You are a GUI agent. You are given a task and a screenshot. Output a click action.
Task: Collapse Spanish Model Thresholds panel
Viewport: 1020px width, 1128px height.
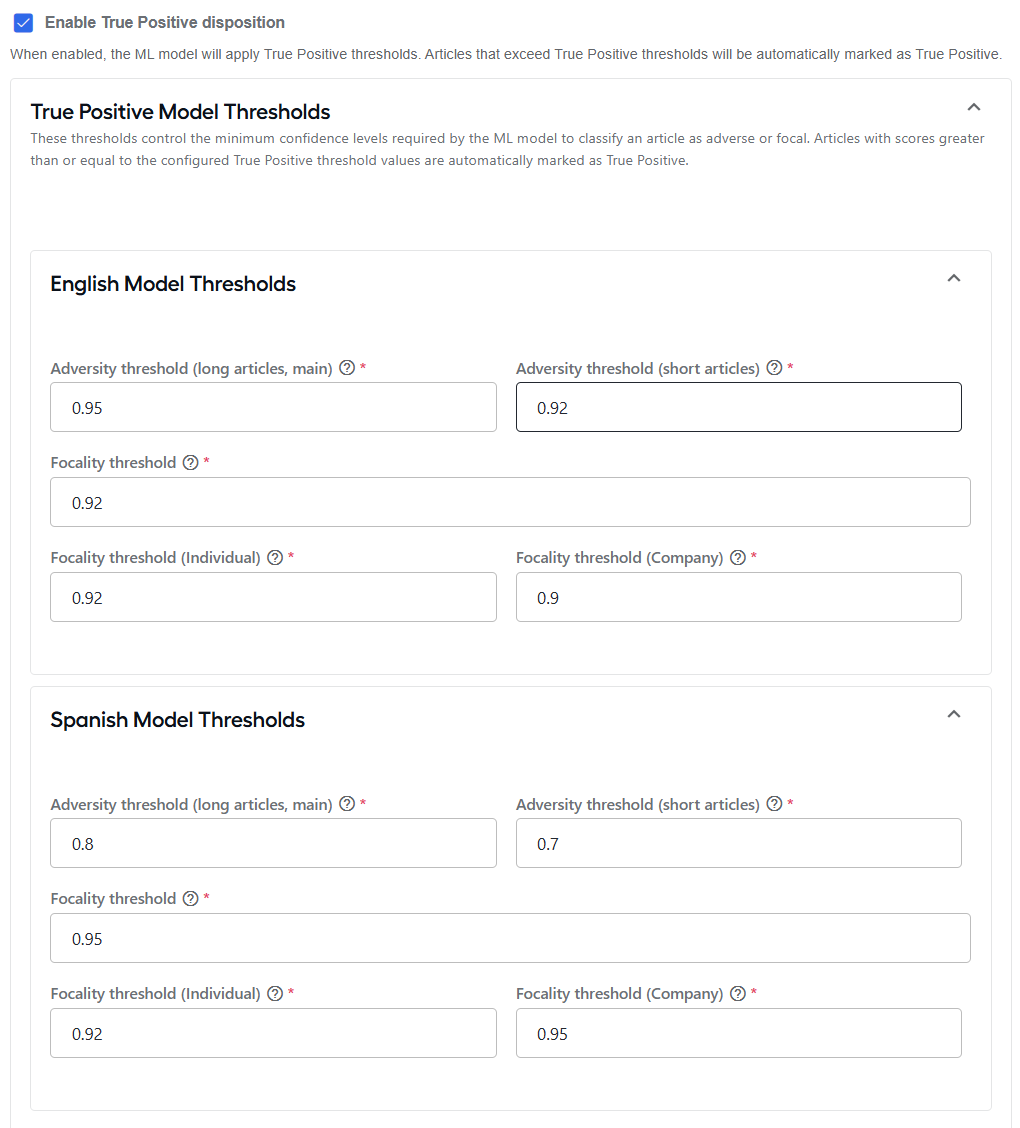pyautogui.click(x=953, y=714)
